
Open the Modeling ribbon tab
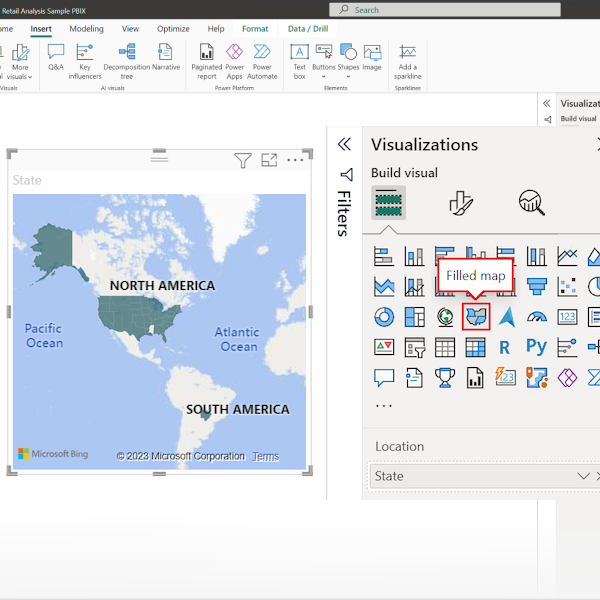click(x=86, y=29)
